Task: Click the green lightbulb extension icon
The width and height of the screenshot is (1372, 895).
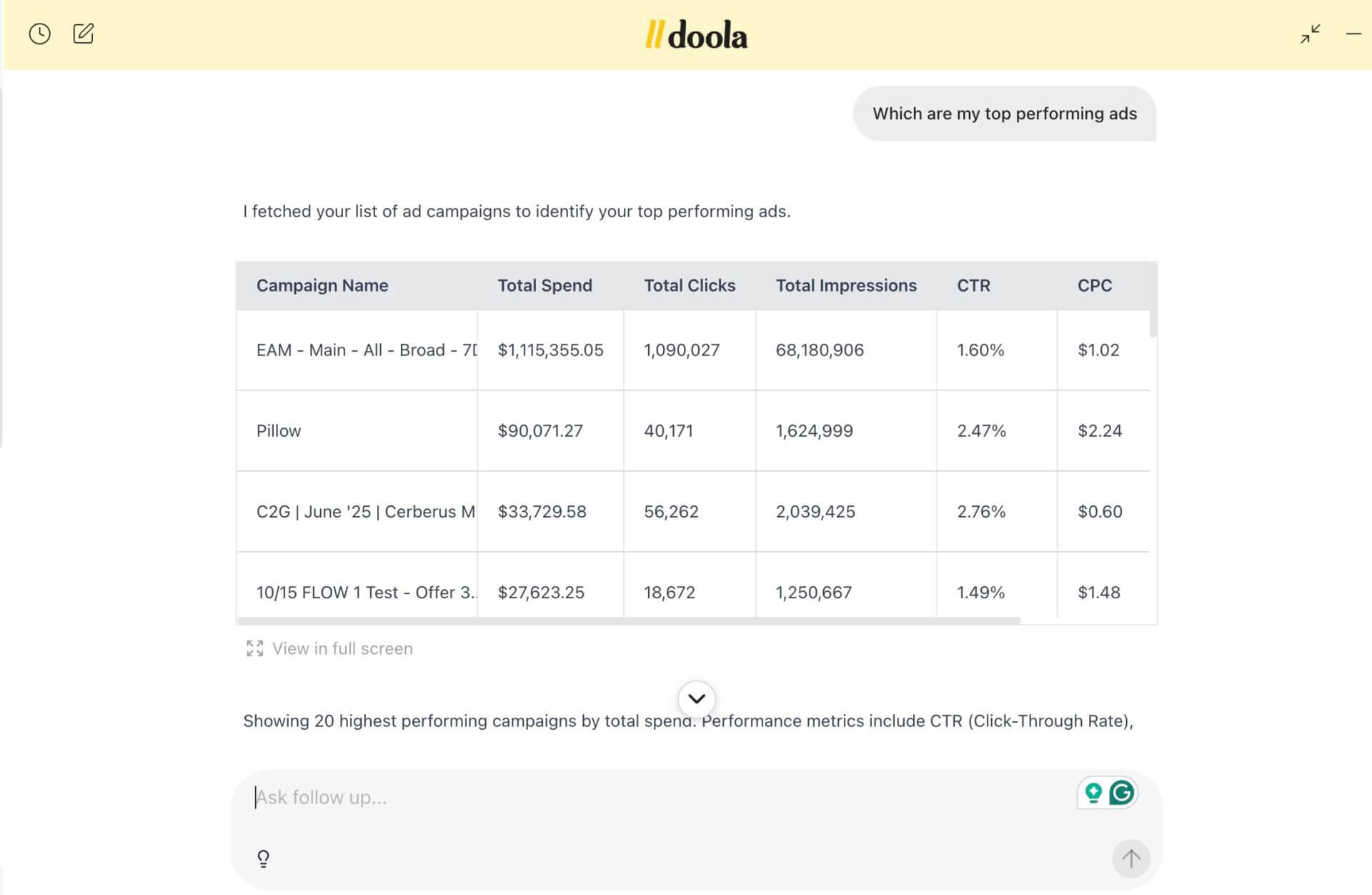Action: pyautogui.click(x=1093, y=793)
